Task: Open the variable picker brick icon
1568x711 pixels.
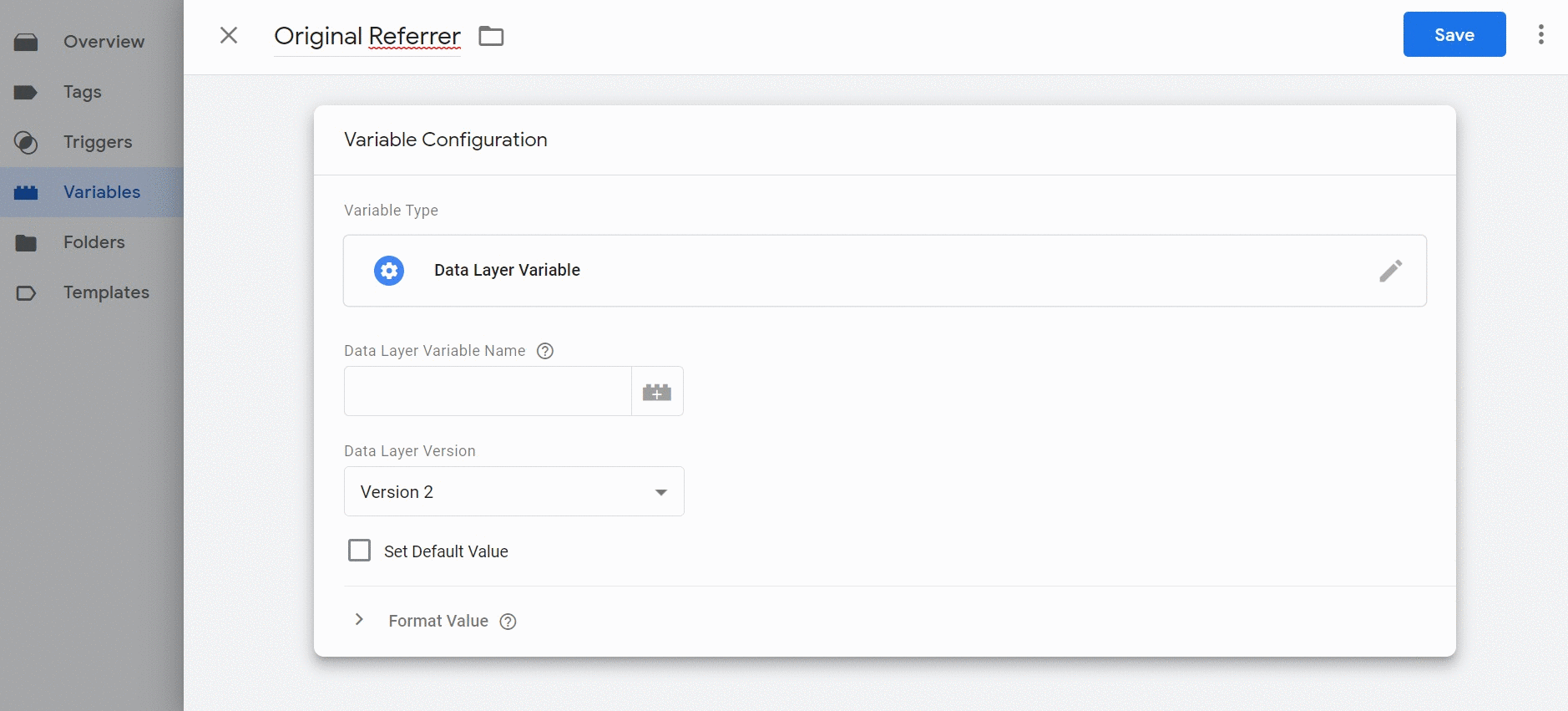Action: coord(657,391)
